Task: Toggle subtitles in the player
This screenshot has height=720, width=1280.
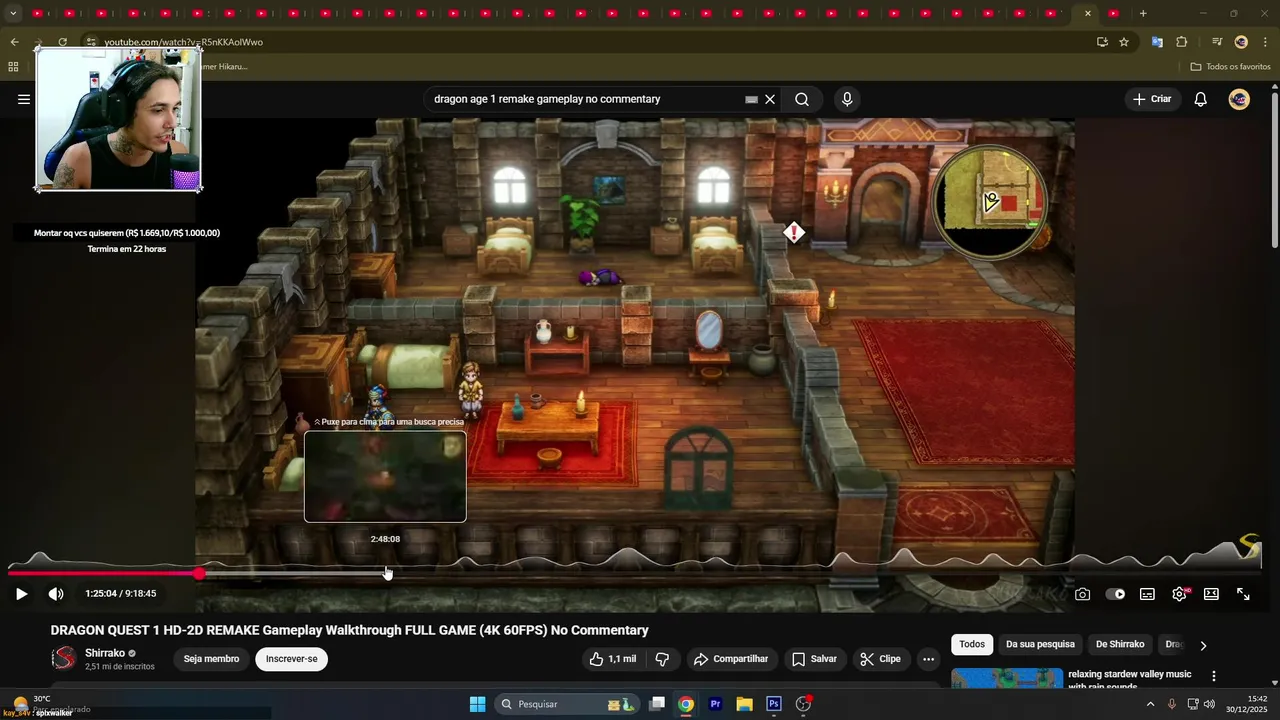Action: (1147, 594)
